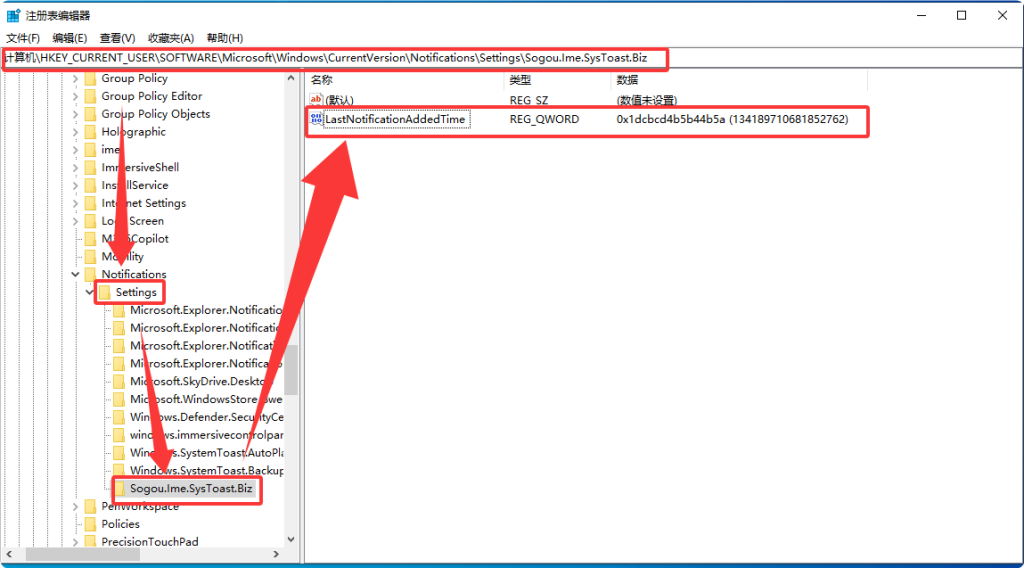Open the 查看(V) menu

[x=117, y=38]
